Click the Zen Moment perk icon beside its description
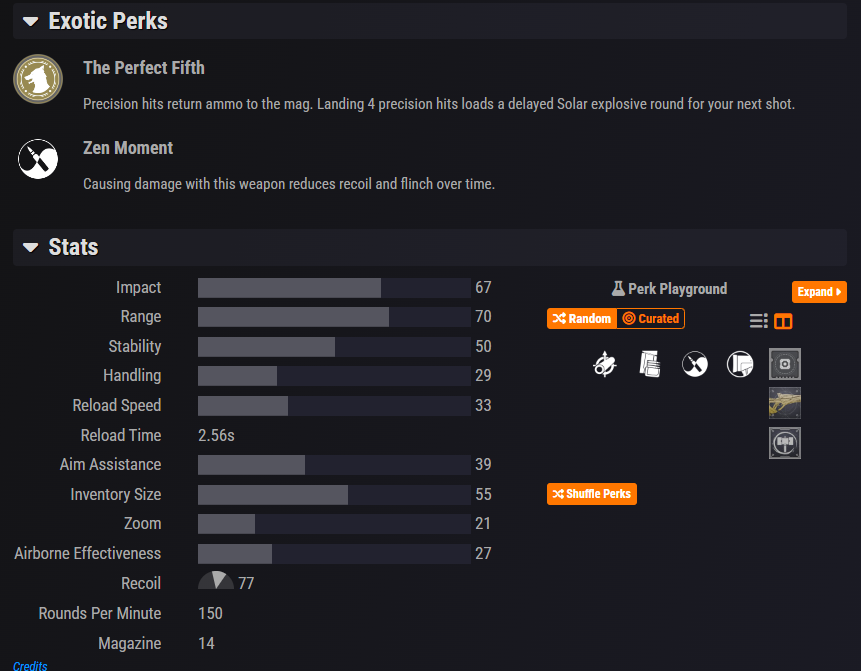Viewport: 861px width, 671px height. tap(38, 160)
